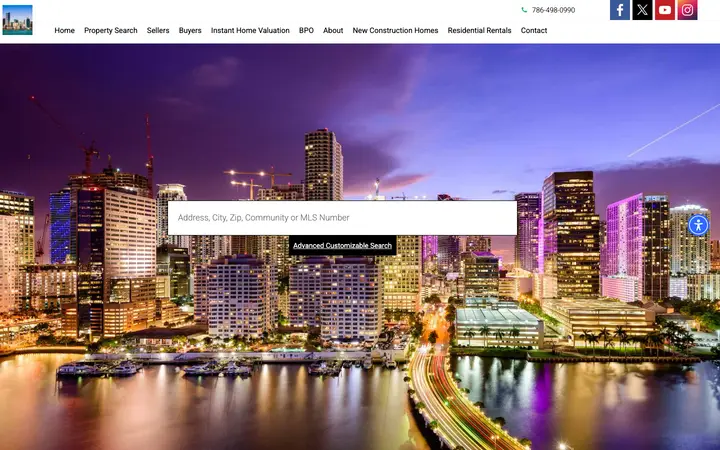Open the Instagram profile icon
This screenshot has width=720, height=450.
687,10
